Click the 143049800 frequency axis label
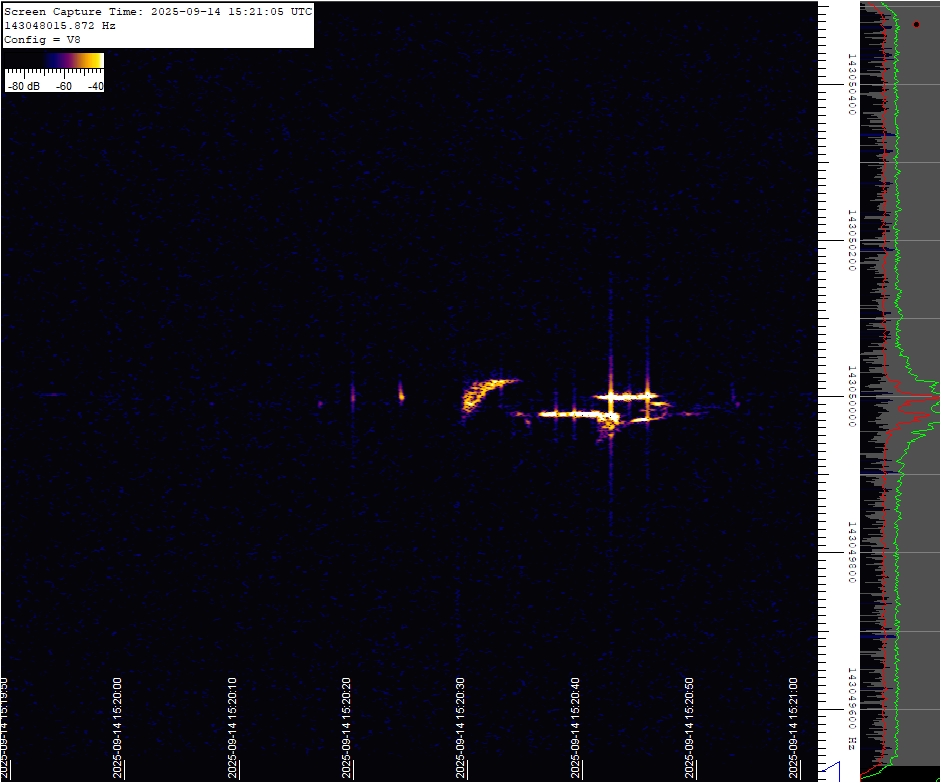Viewport: 941px width, 783px height. (851, 552)
